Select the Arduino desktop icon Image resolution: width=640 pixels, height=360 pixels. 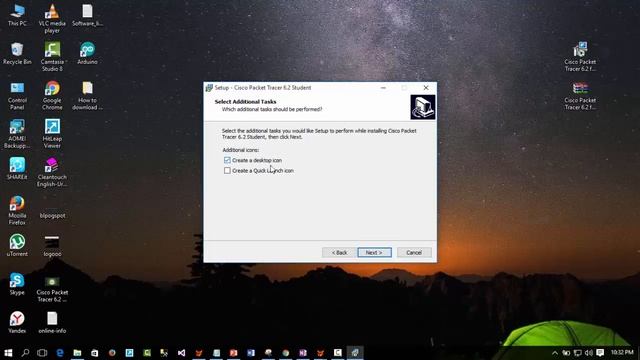pos(87,53)
